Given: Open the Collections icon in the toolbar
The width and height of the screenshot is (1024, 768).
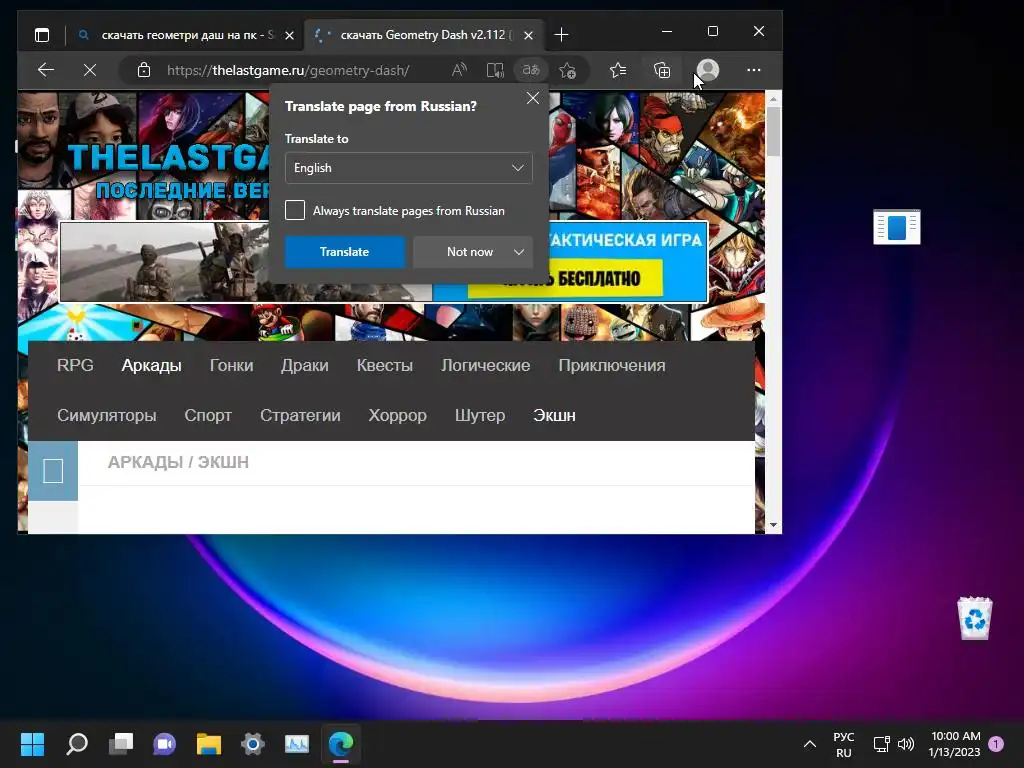Looking at the screenshot, I should coord(662,70).
